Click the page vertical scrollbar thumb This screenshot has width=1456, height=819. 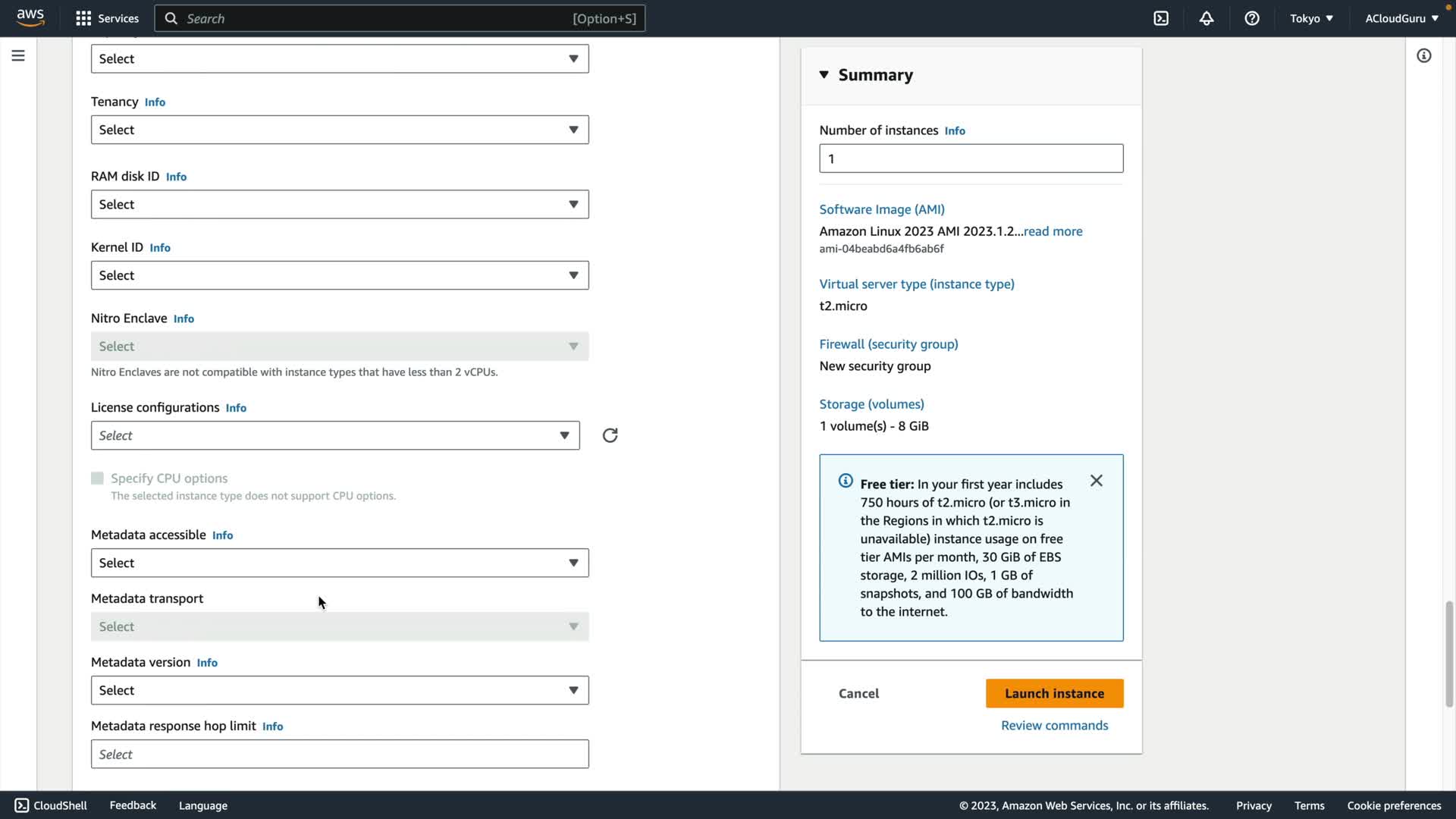tap(1449, 654)
